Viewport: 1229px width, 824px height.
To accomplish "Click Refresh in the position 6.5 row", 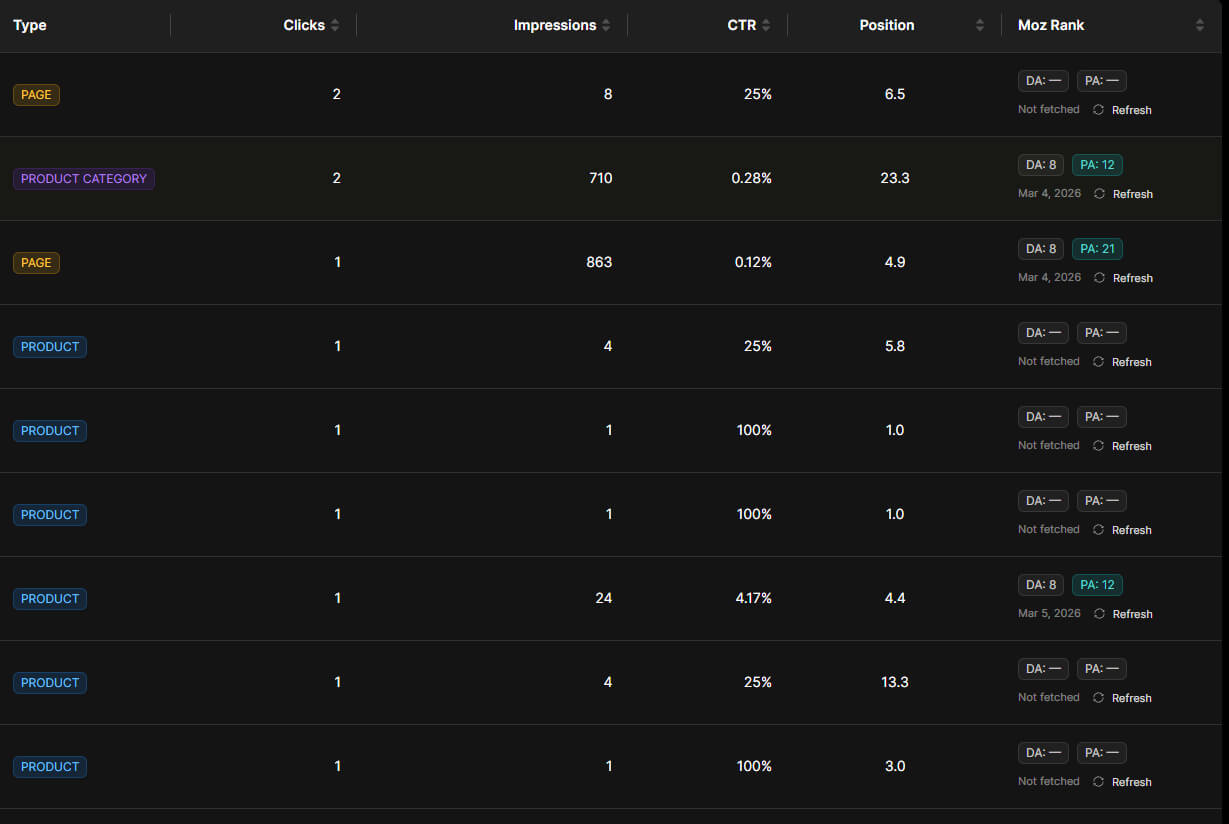I will [x=1131, y=110].
